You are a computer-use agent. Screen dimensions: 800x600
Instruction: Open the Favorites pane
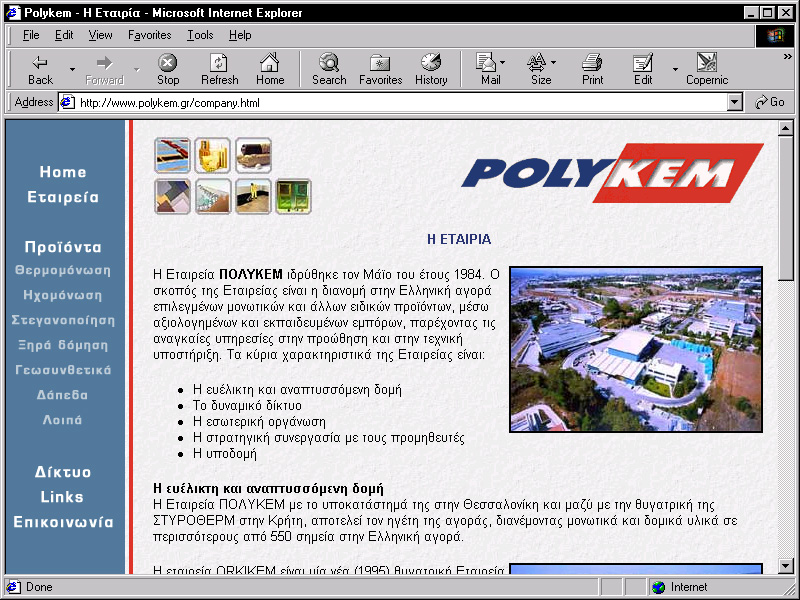tap(381, 69)
